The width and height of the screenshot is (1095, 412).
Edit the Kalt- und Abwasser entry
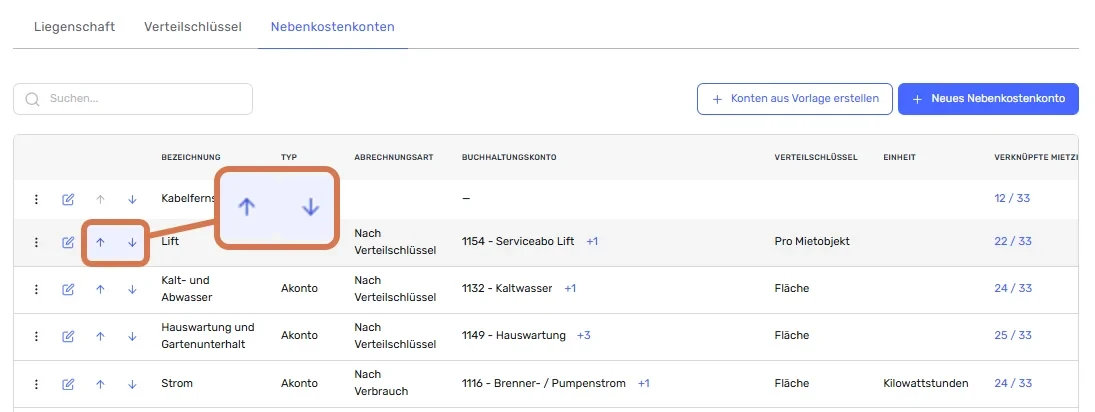[x=68, y=289]
